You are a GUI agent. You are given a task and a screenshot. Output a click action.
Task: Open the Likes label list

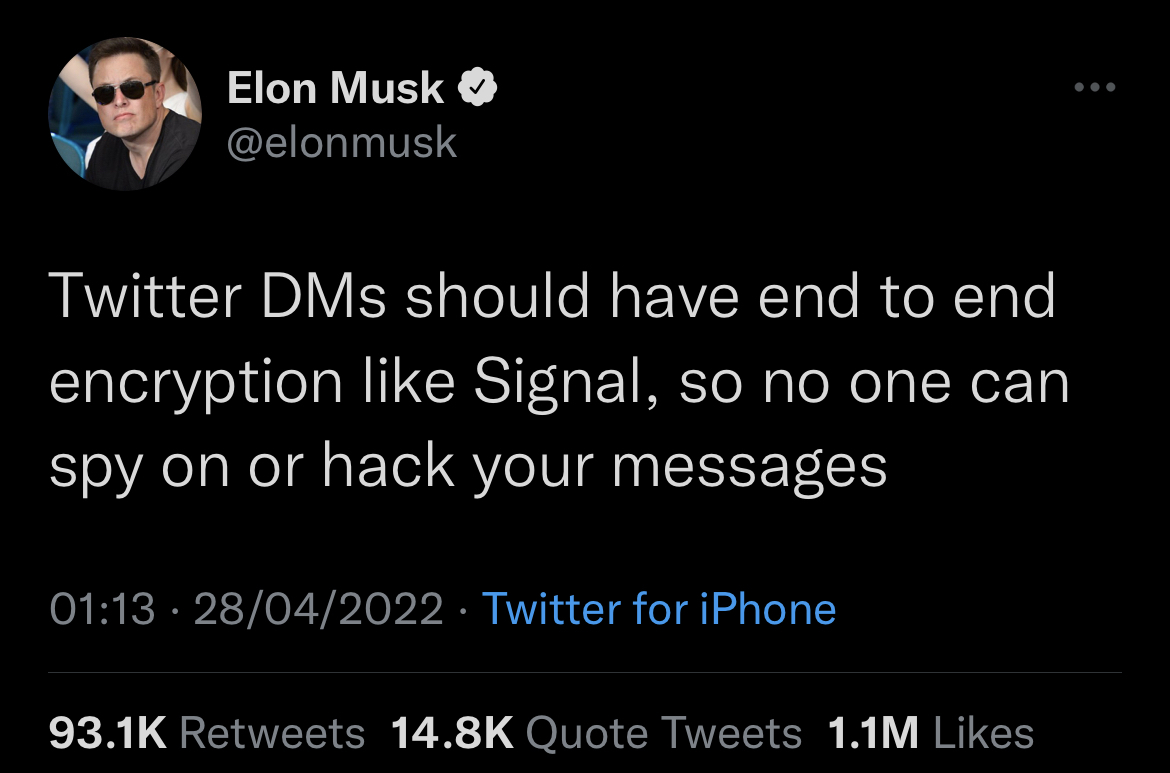(983, 733)
